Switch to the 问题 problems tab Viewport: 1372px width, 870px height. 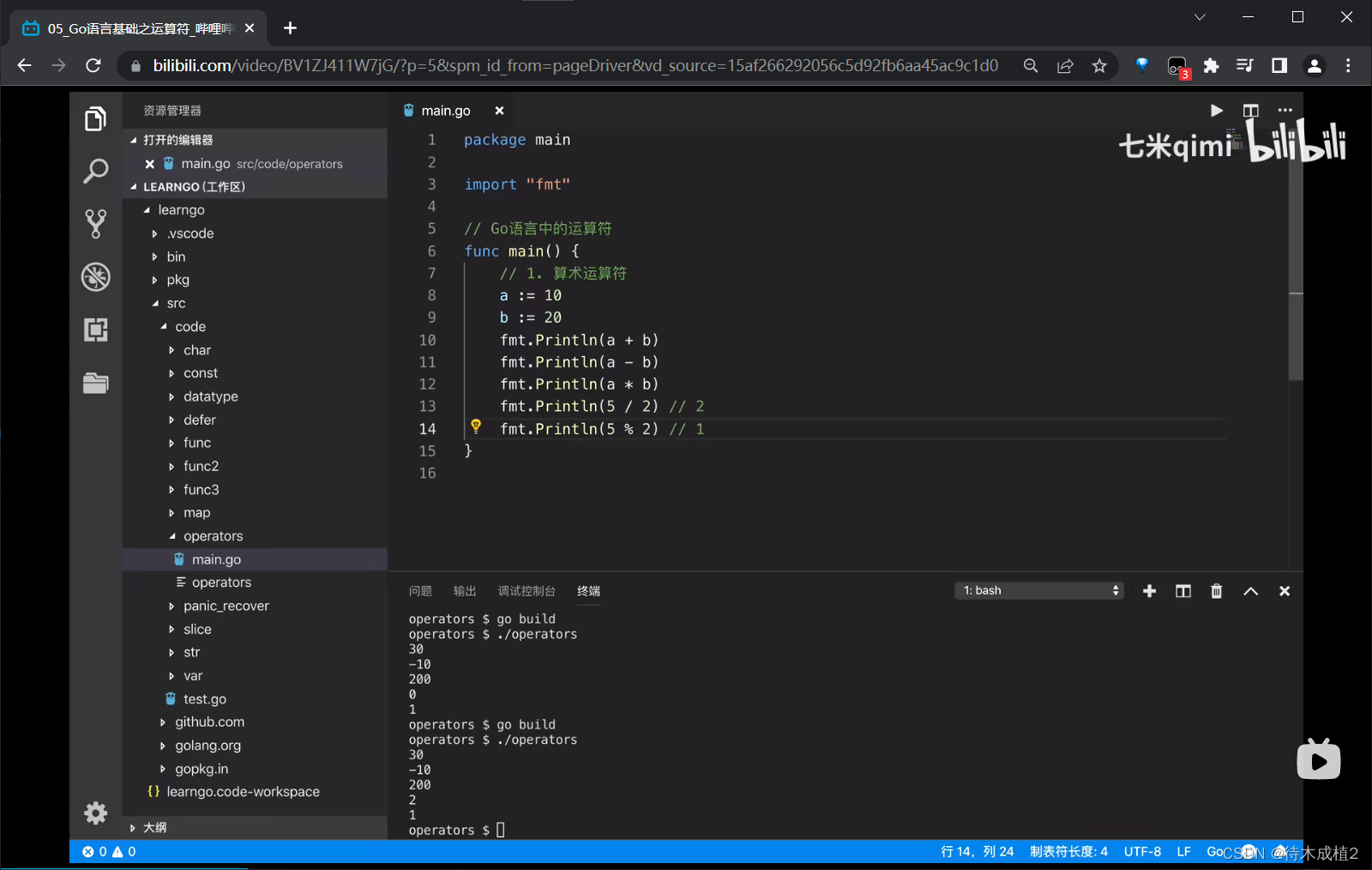tap(420, 591)
